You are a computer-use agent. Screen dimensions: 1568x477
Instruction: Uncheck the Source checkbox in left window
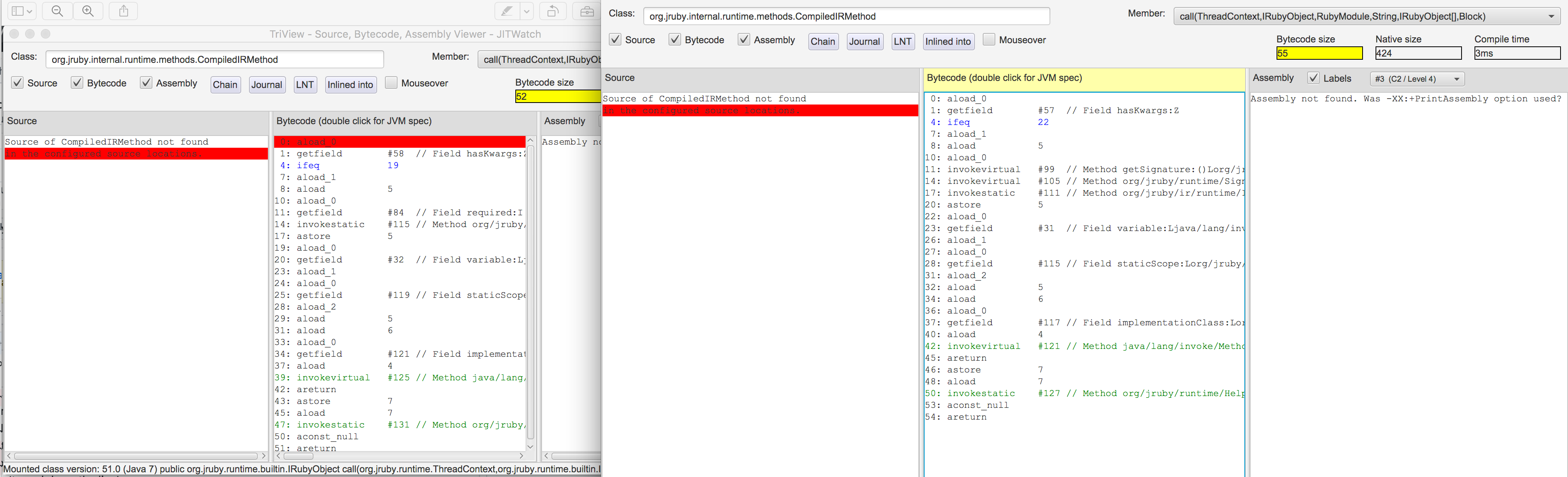pos(18,83)
